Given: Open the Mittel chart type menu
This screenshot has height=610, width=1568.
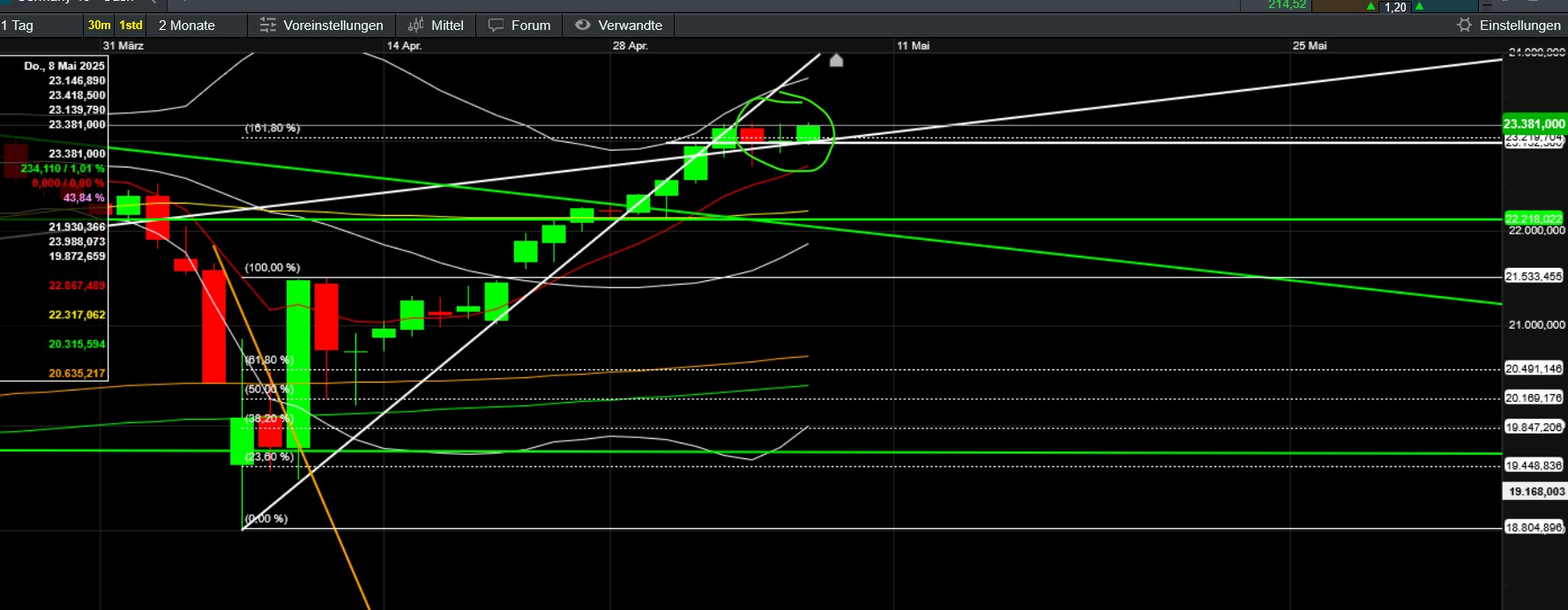Looking at the screenshot, I should pos(436,26).
